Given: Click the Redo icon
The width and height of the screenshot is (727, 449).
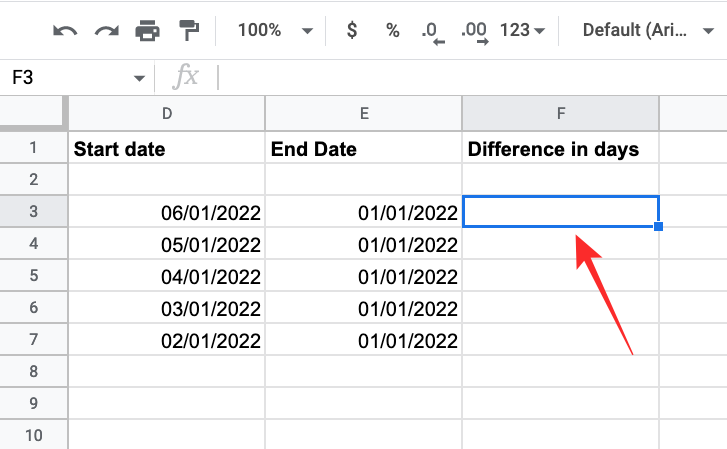Looking at the screenshot, I should click(x=106, y=30).
